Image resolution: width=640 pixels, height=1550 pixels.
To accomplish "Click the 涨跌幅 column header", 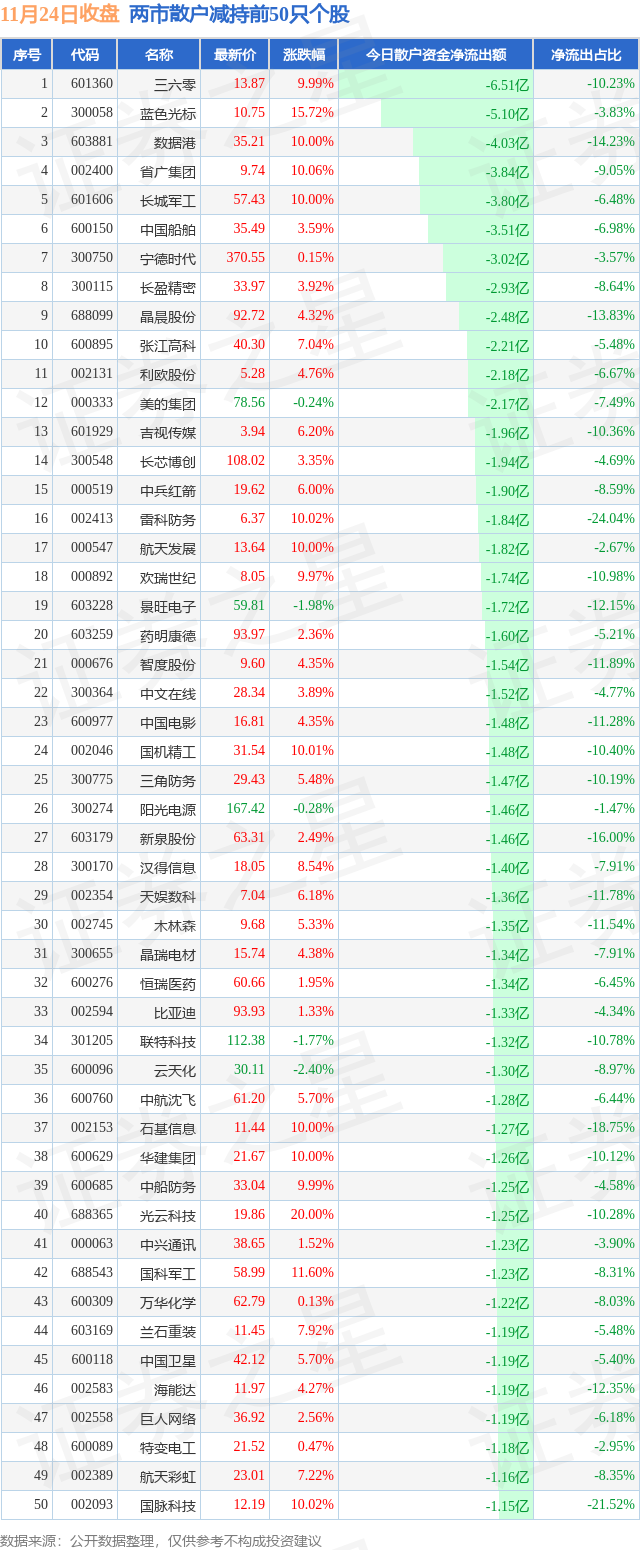I will point(303,55).
